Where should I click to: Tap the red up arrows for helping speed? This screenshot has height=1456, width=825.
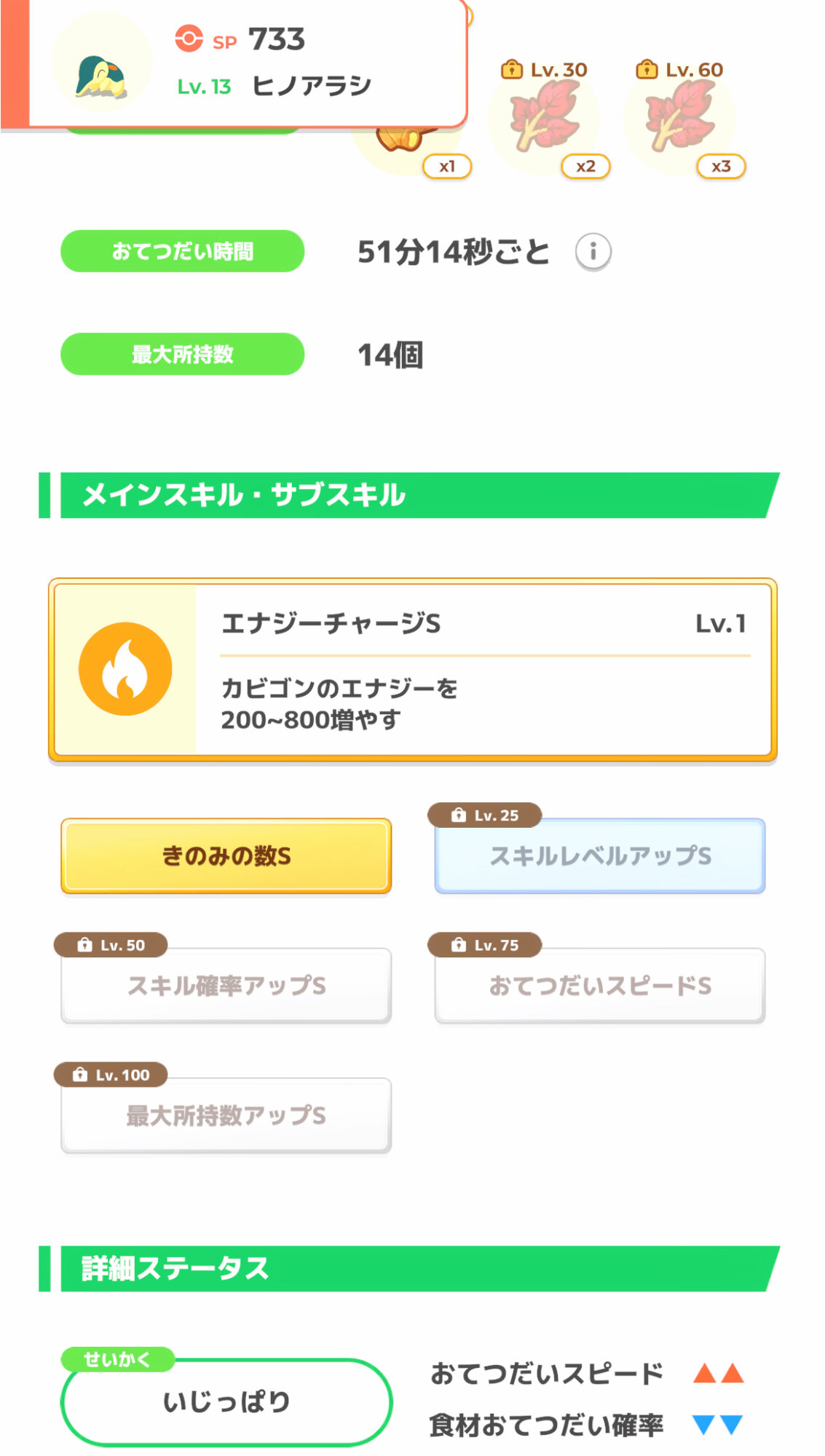pos(718,1374)
